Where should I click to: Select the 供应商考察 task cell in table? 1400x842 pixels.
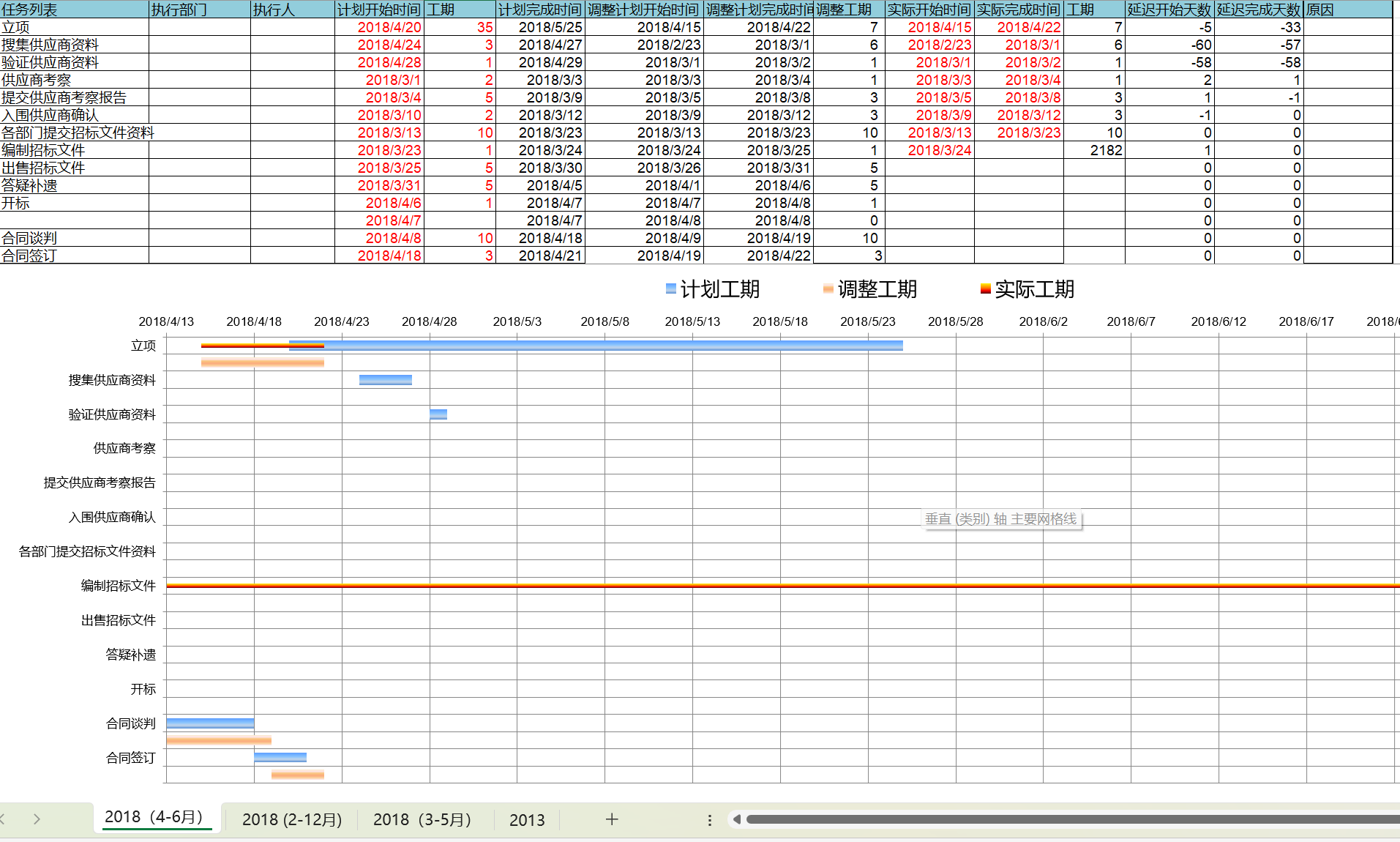point(74,80)
